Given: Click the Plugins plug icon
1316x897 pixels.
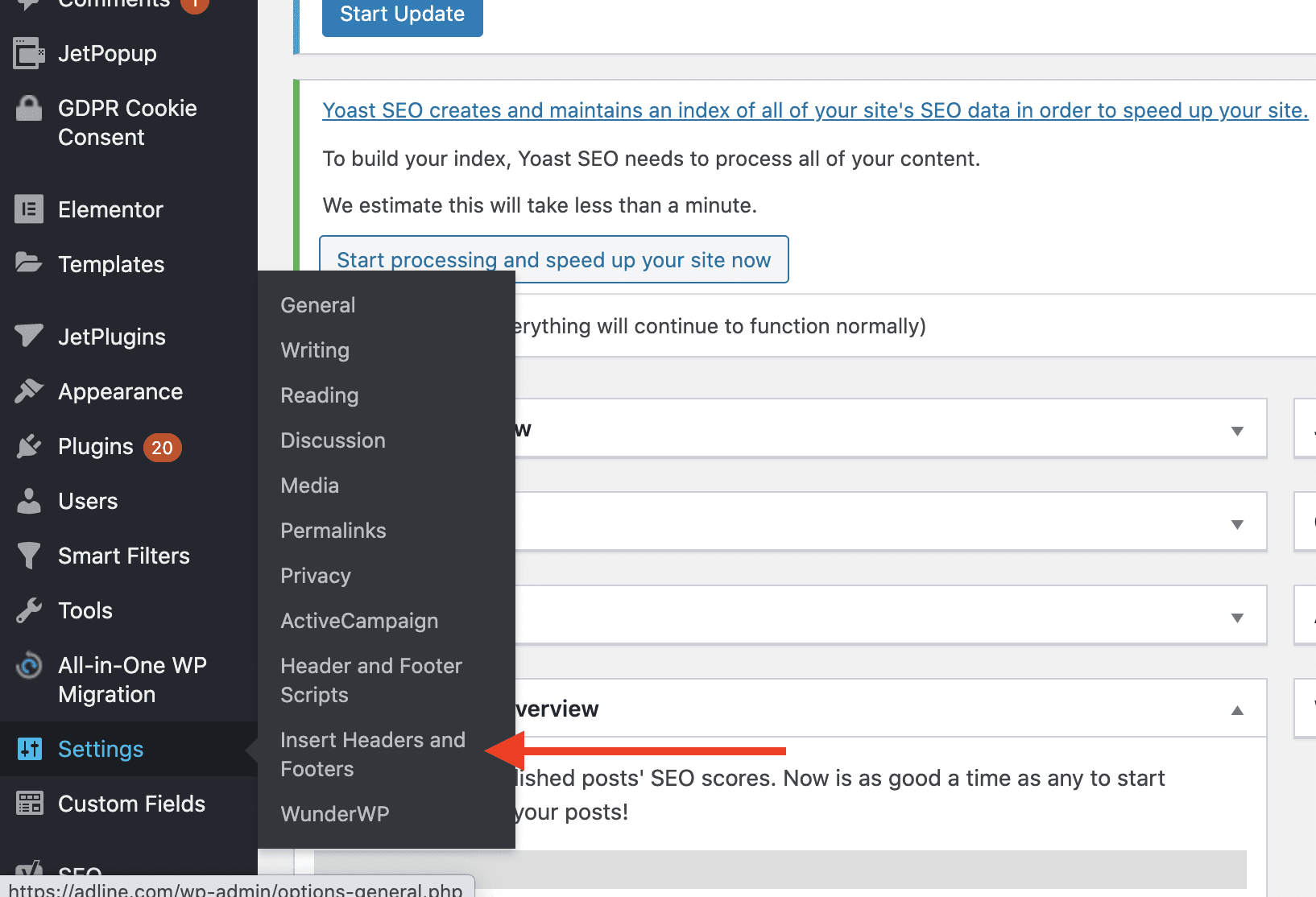Looking at the screenshot, I should click(x=29, y=446).
